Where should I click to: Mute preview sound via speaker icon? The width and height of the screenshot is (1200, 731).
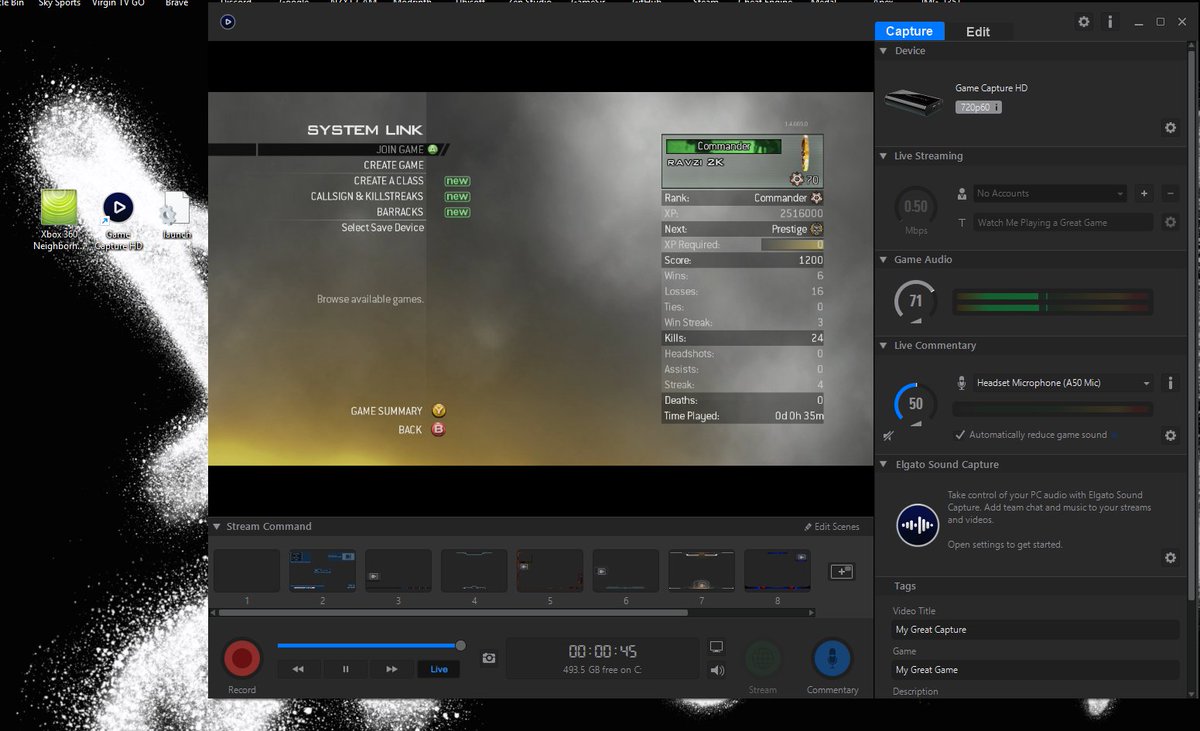pyautogui.click(x=716, y=670)
